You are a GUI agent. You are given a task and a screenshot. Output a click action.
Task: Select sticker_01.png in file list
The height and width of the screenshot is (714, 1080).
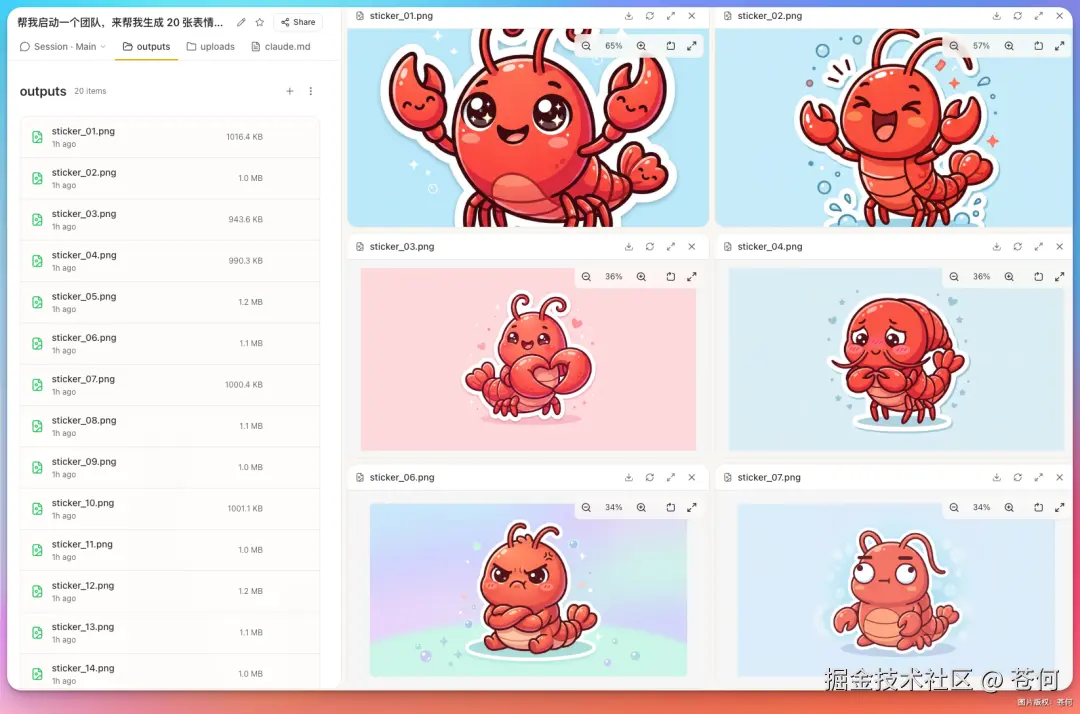[x=169, y=137]
